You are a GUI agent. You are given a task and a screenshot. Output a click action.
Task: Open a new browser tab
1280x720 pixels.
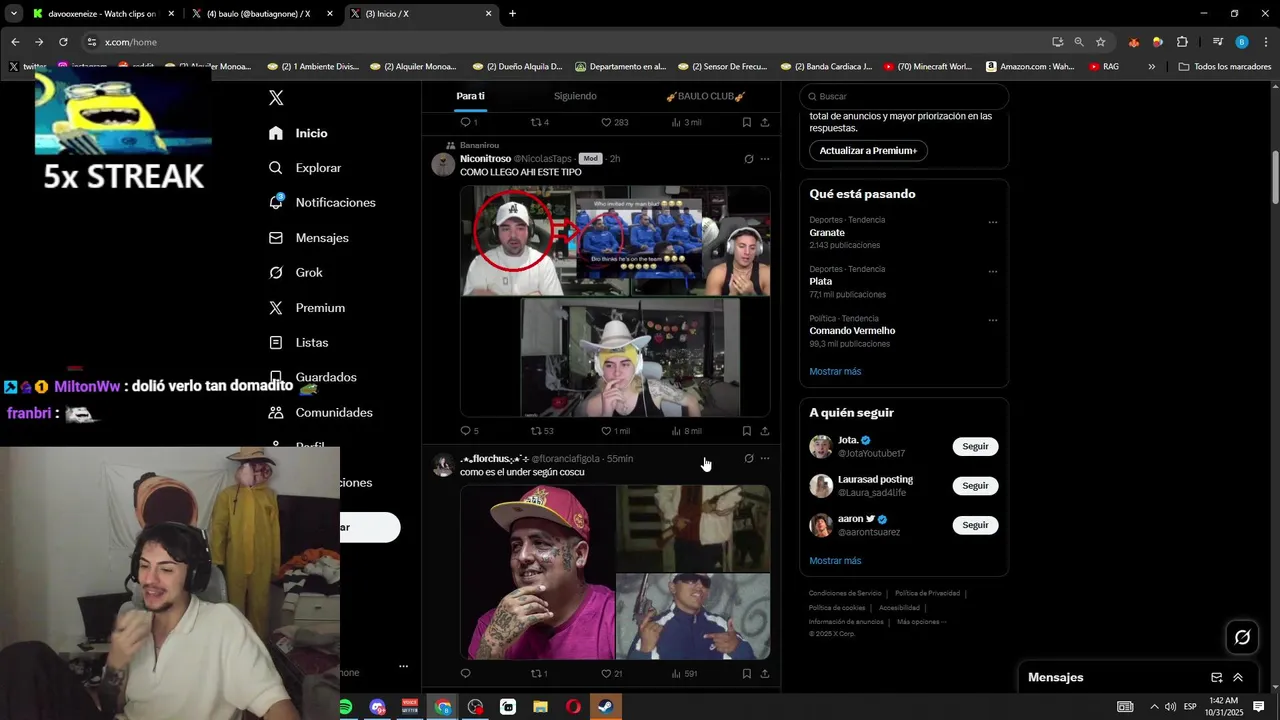pyautogui.click(x=512, y=14)
